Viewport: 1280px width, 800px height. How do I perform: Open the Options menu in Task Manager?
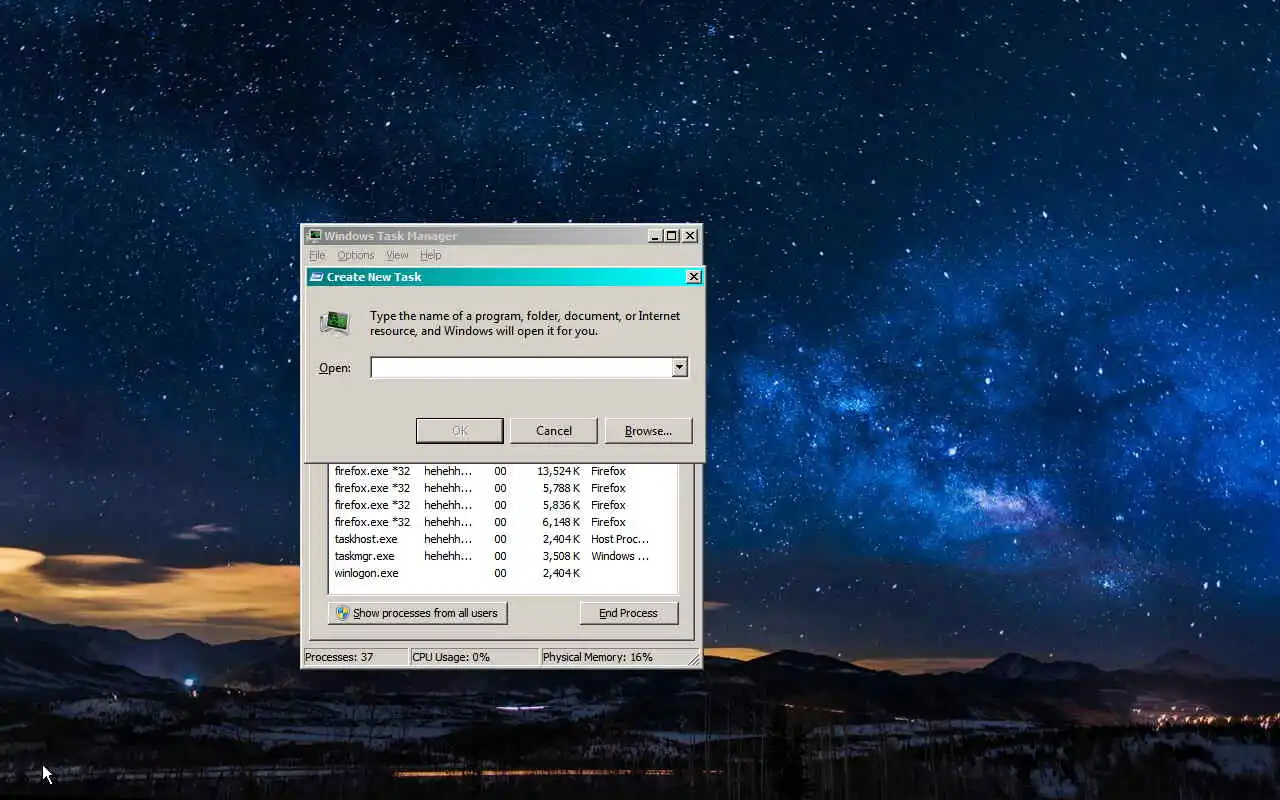pyautogui.click(x=355, y=256)
